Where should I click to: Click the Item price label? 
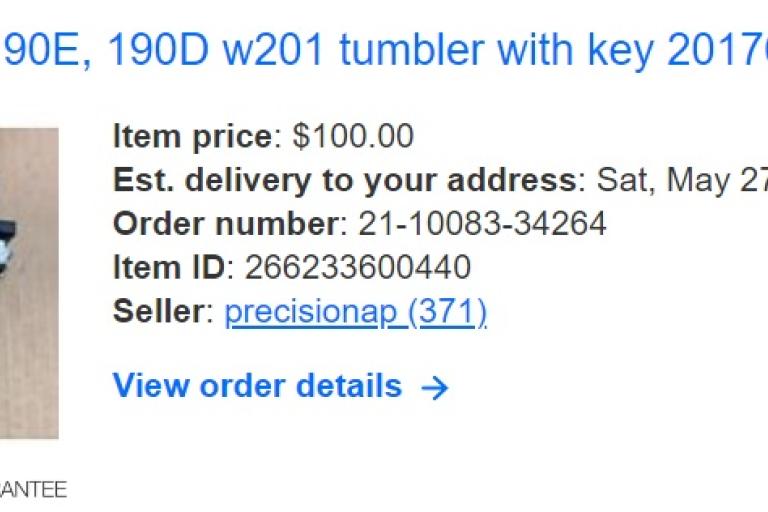pos(192,137)
